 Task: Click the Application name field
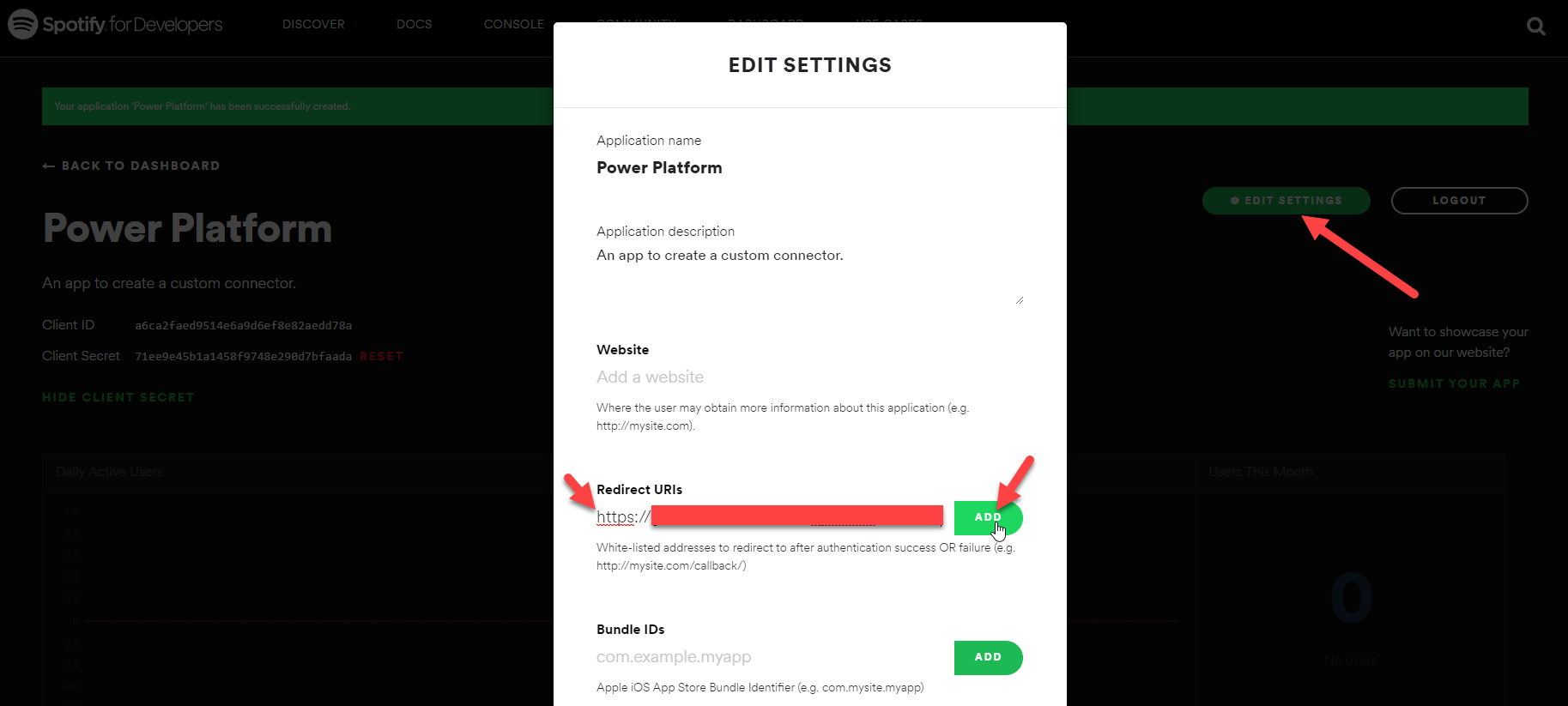[x=659, y=168]
